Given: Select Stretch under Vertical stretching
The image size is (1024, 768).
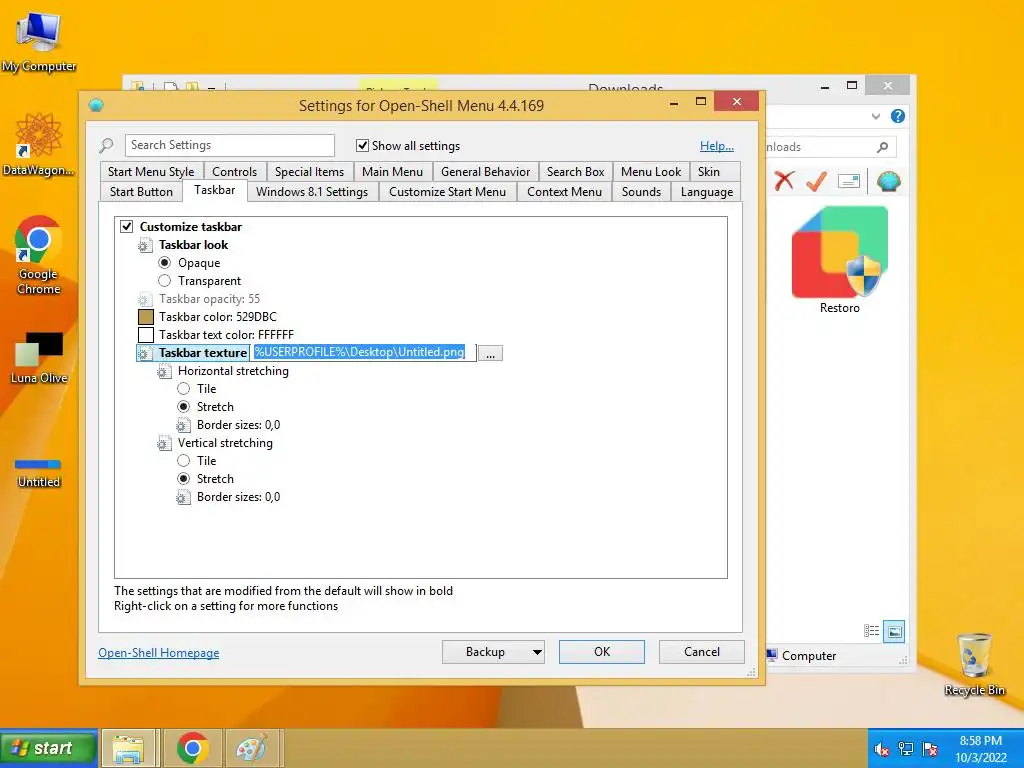Looking at the screenshot, I should (x=184, y=479).
